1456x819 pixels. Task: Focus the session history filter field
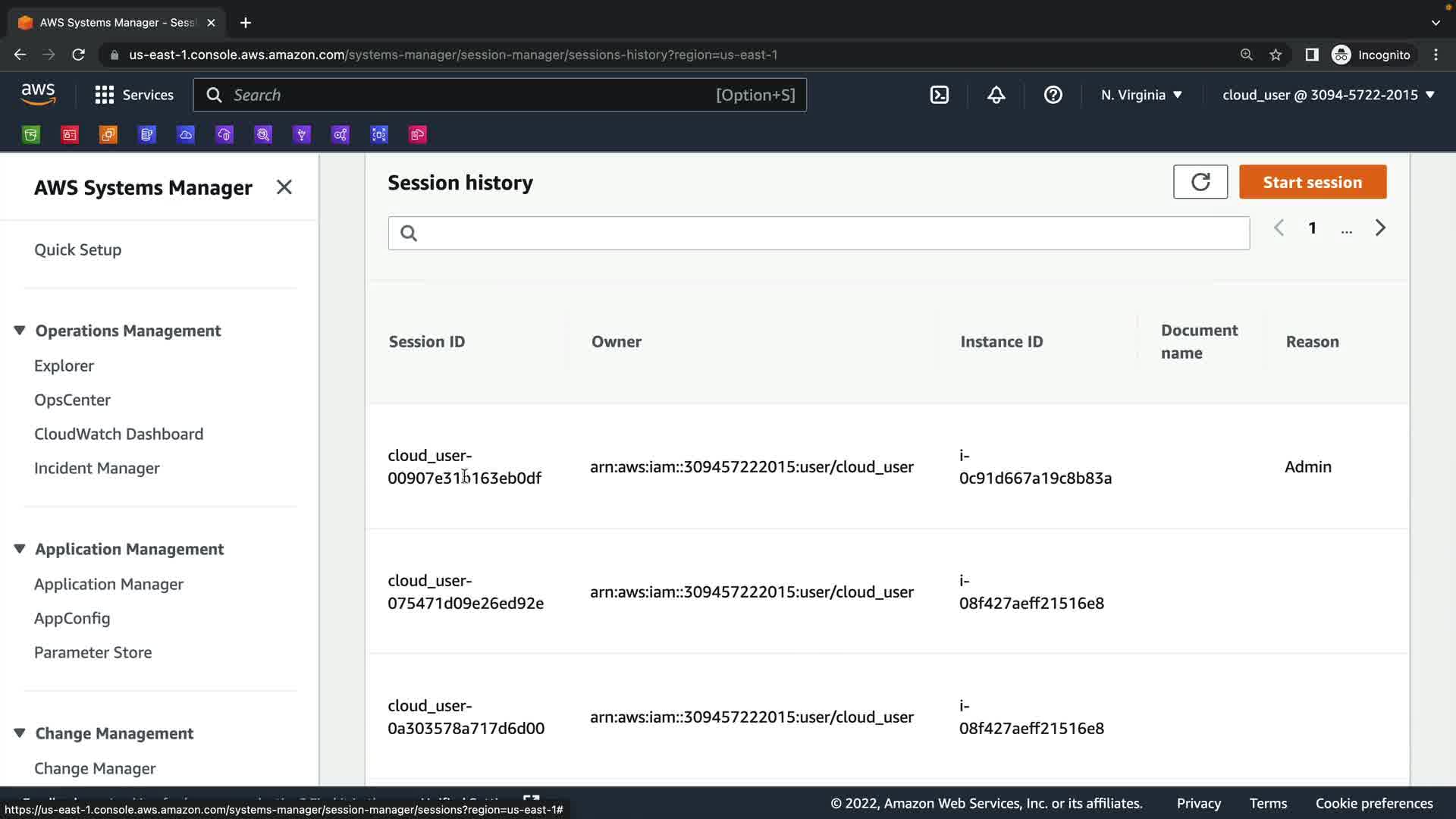click(819, 233)
